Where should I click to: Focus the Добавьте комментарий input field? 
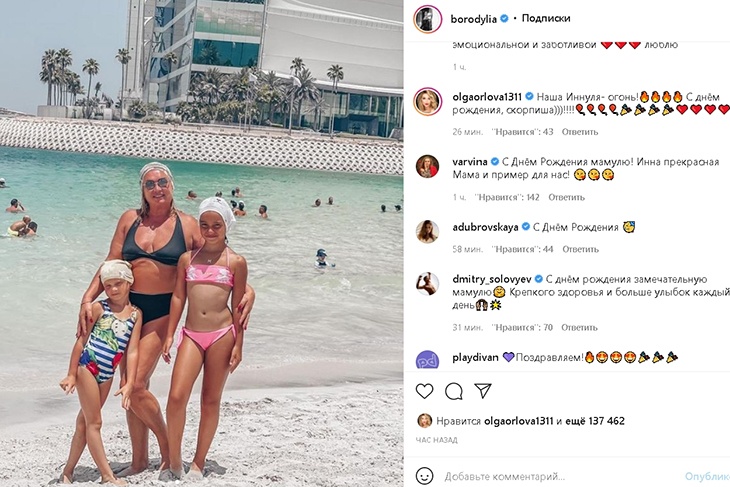click(561, 476)
